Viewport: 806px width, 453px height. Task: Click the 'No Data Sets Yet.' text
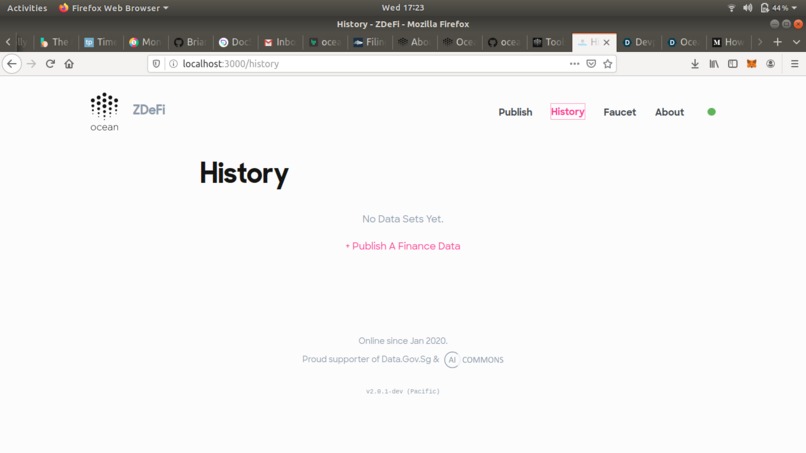pyautogui.click(x=402, y=219)
